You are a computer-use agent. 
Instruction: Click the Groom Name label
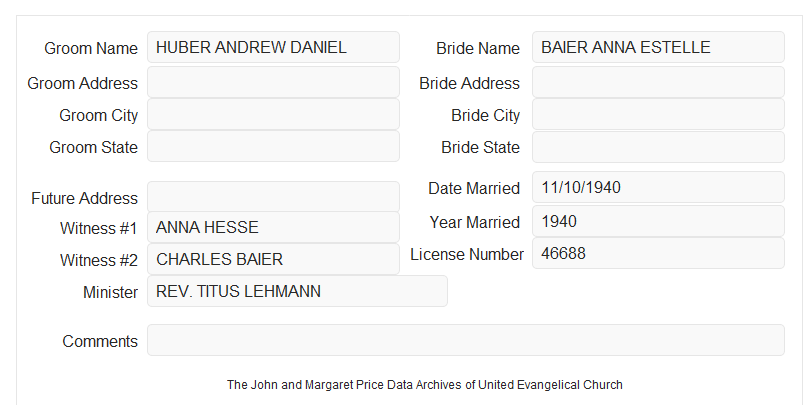91,48
